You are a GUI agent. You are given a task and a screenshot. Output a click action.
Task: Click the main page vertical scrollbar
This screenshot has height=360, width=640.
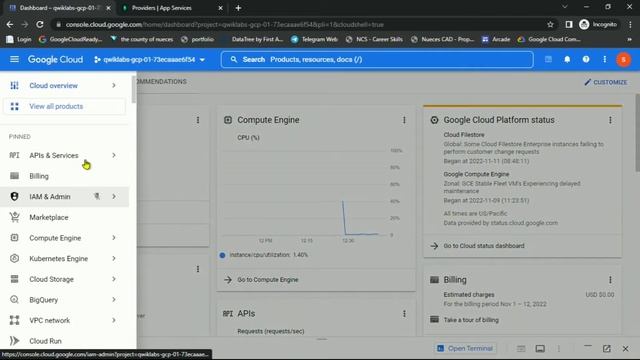tap(637, 133)
